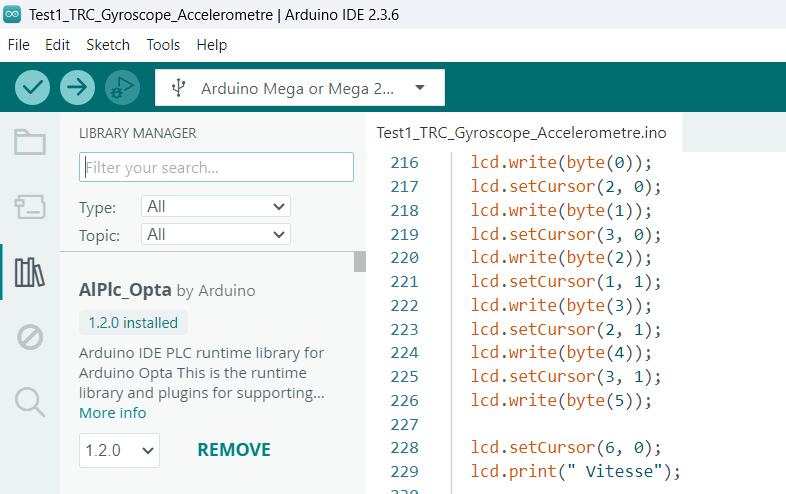The image size is (786, 494).
Task: Open the Topic filter dropdown
Action: [x=215, y=235]
